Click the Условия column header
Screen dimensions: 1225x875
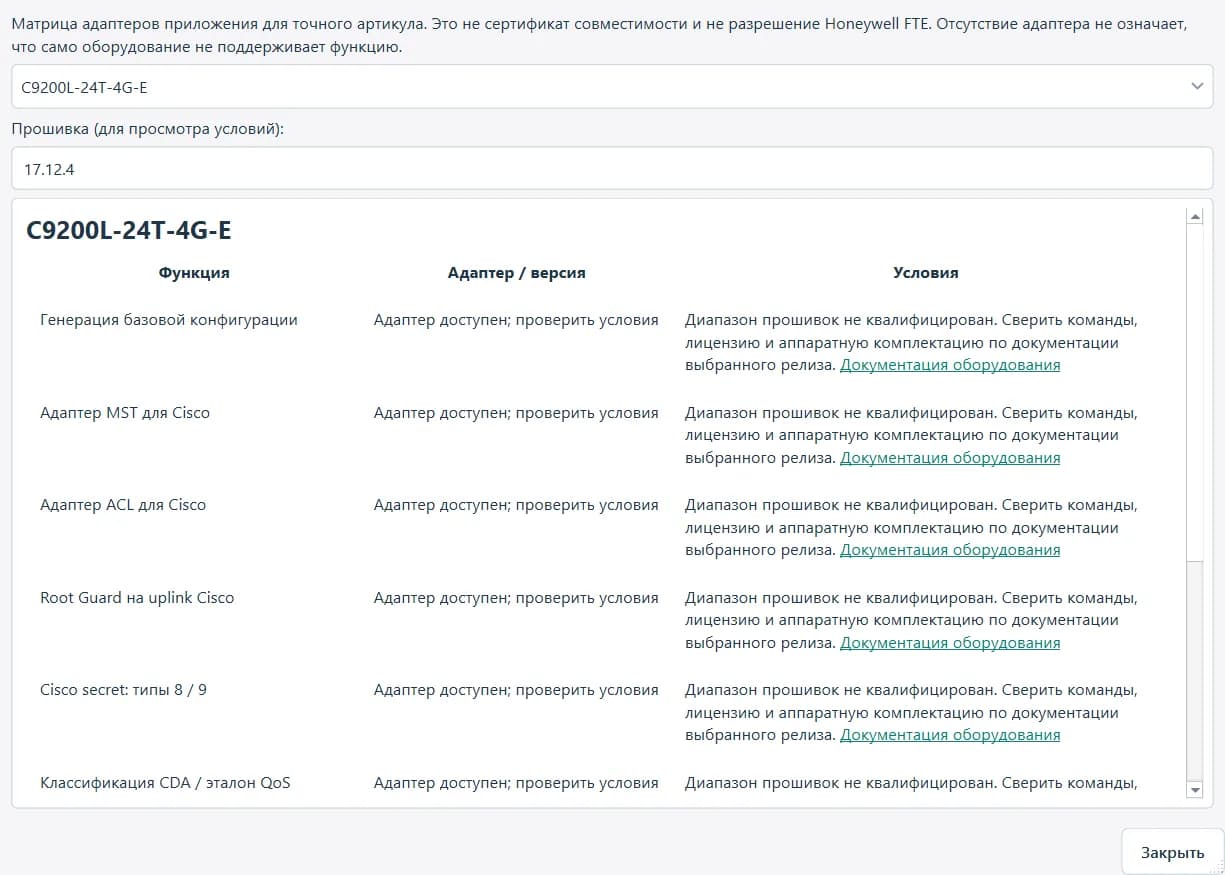pyautogui.click(x=926, y=273)
